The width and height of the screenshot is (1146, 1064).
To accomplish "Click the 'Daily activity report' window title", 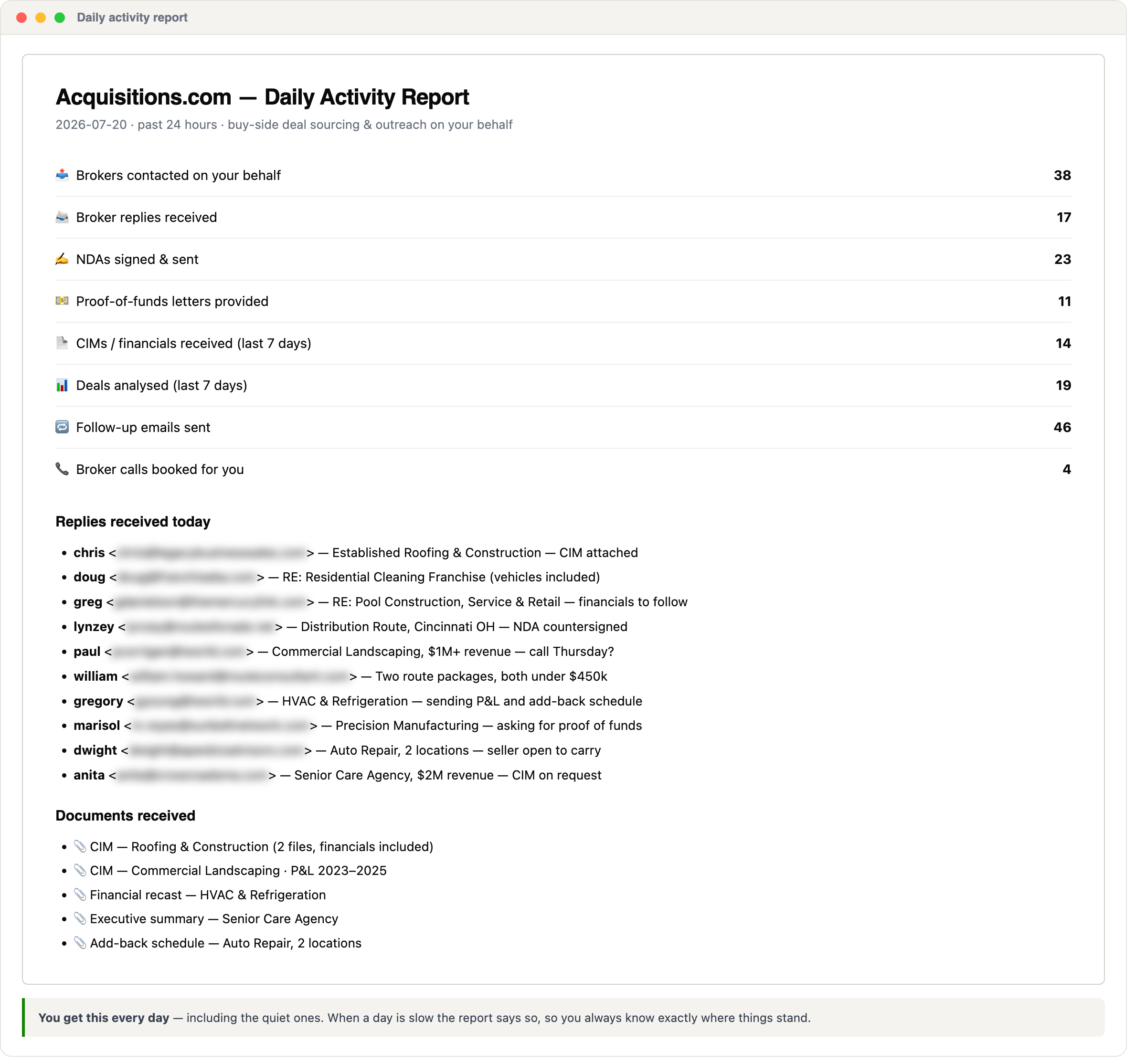I will click(x=132, y=18).
